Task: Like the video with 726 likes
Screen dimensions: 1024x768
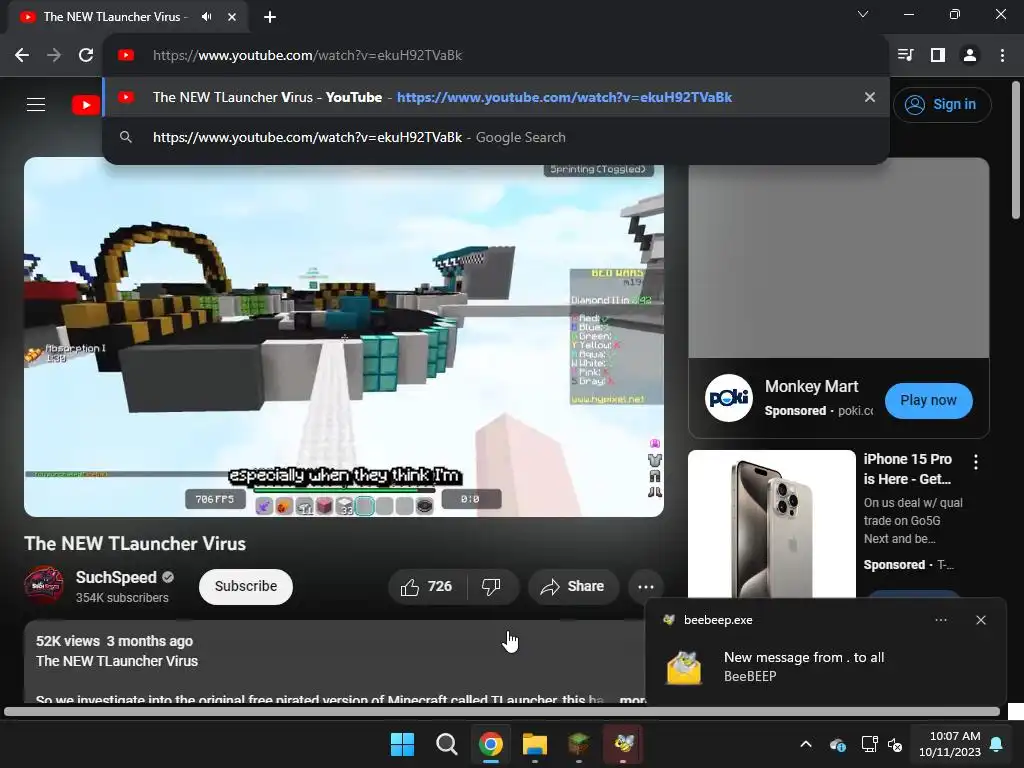Action: [x=427, y=587]
